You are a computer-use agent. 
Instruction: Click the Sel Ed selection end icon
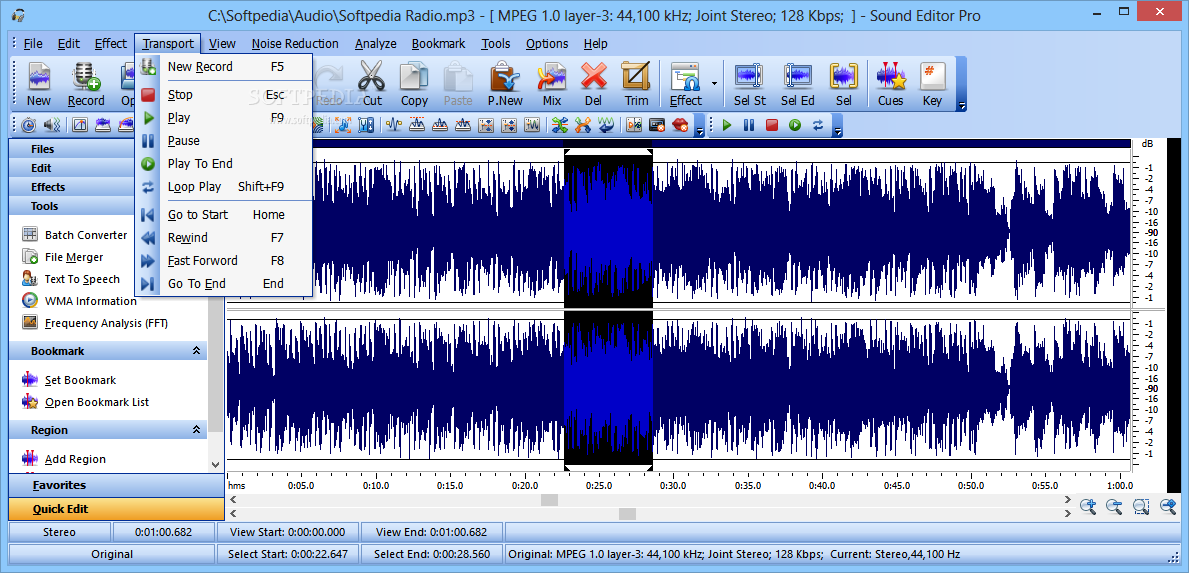[x=798, y=84]
